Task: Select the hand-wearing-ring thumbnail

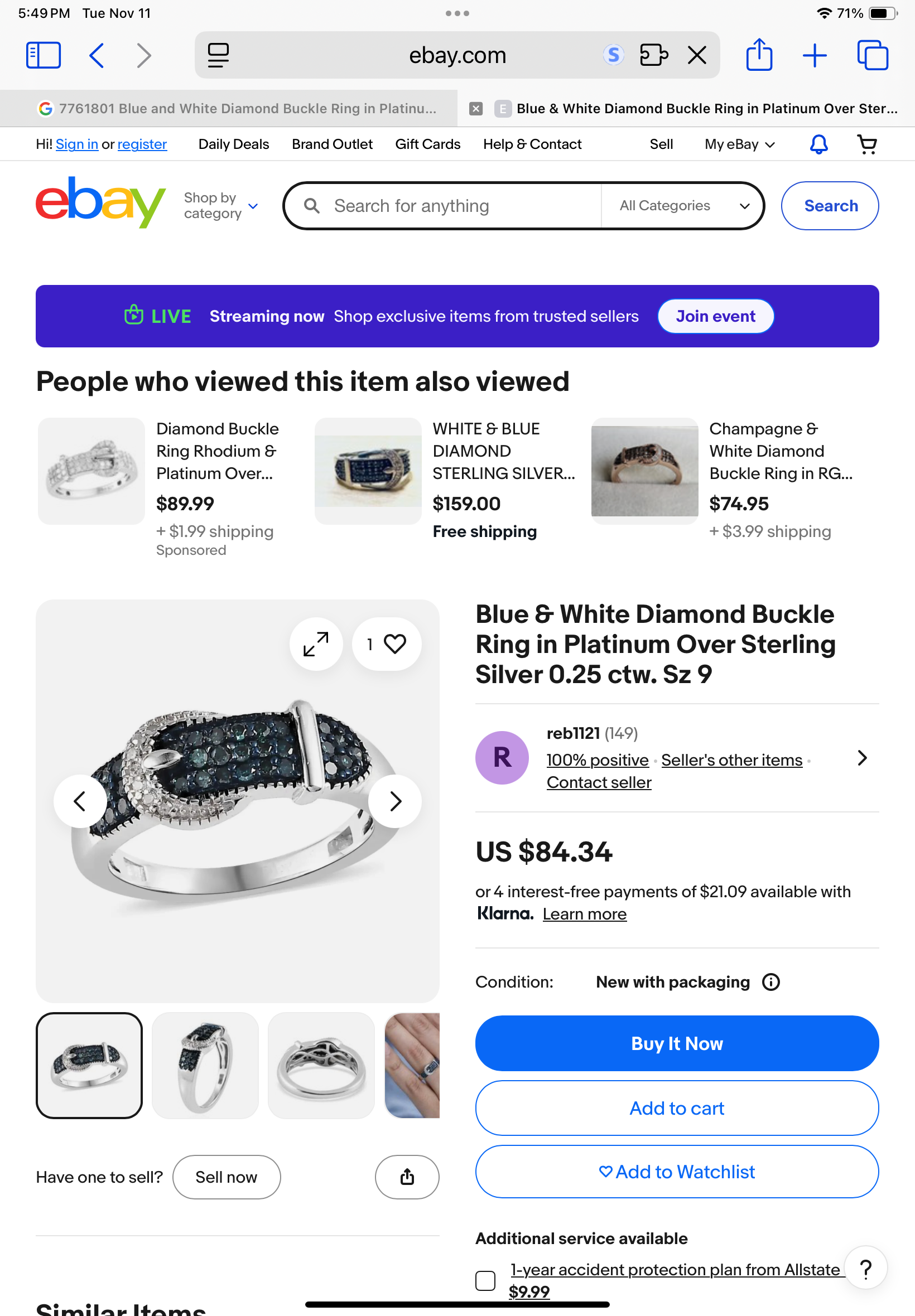Action: pyautogui.click(x=413, y=1065)
